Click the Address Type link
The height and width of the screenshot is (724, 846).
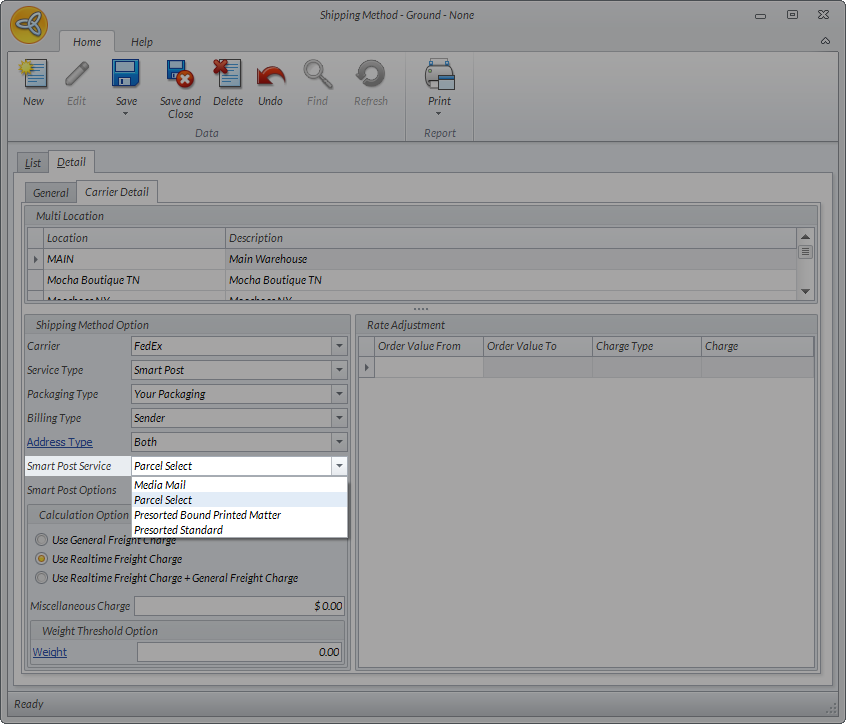click(x=59, y=442)
